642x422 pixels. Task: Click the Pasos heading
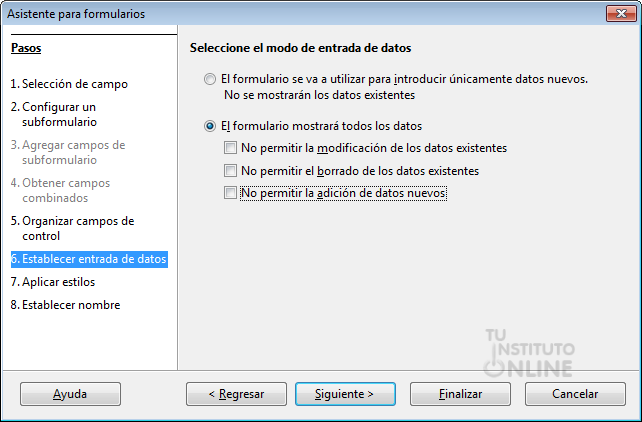pos(26,48)
